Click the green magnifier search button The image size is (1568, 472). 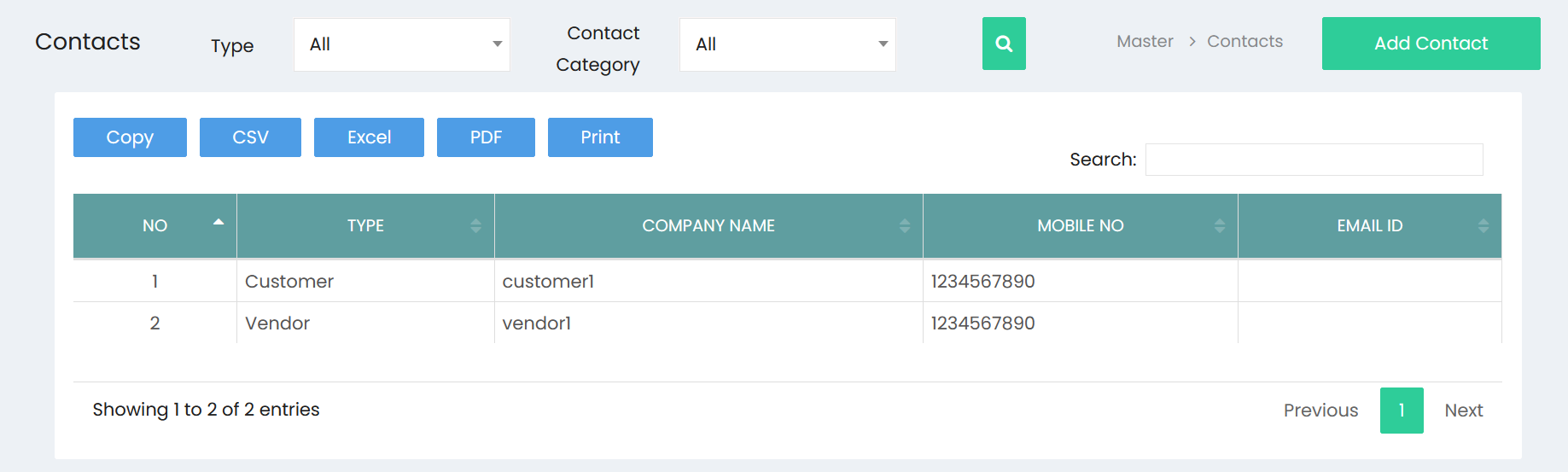point(1004,44)
